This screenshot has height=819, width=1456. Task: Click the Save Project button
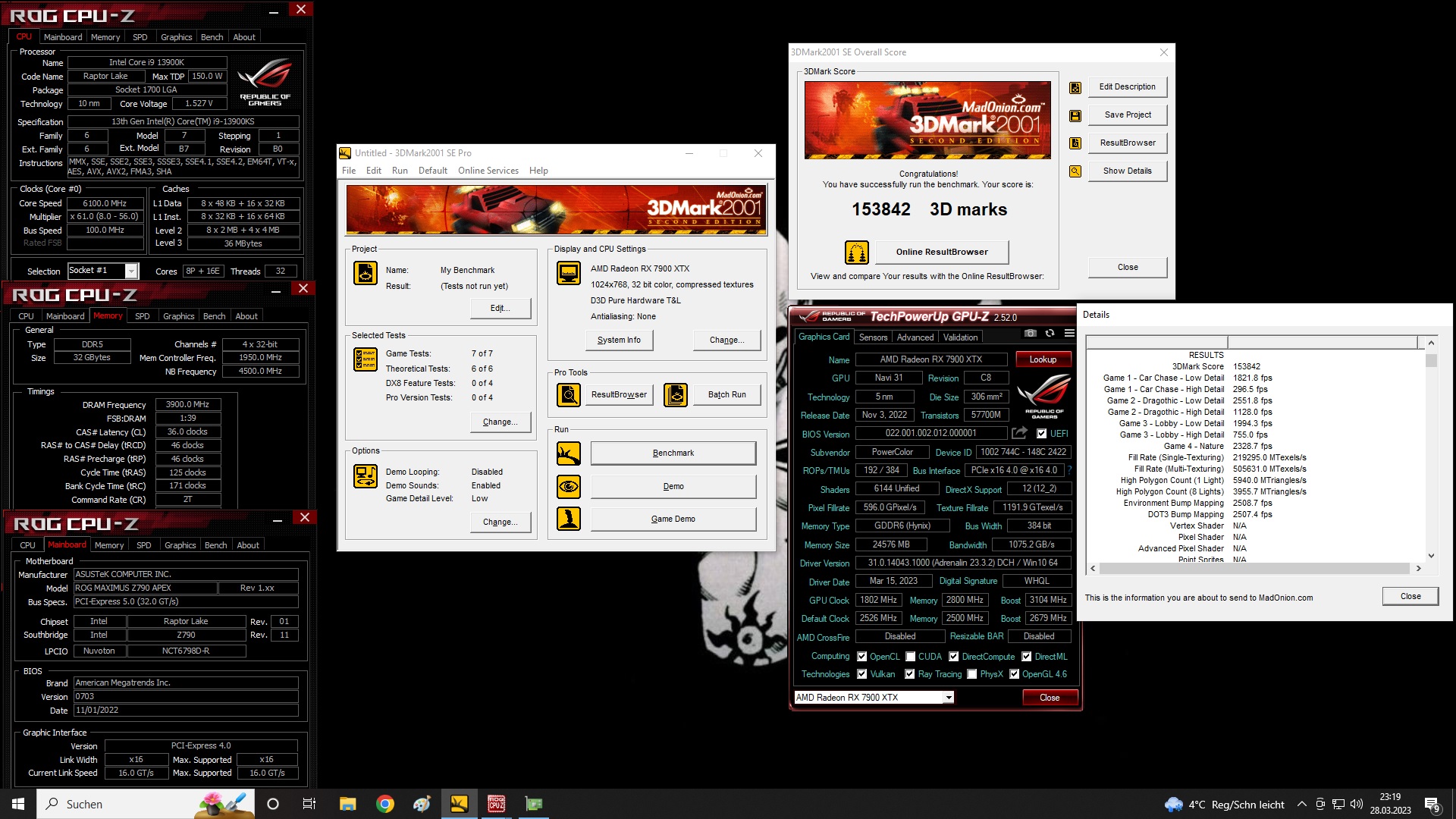pos(1127,115)
